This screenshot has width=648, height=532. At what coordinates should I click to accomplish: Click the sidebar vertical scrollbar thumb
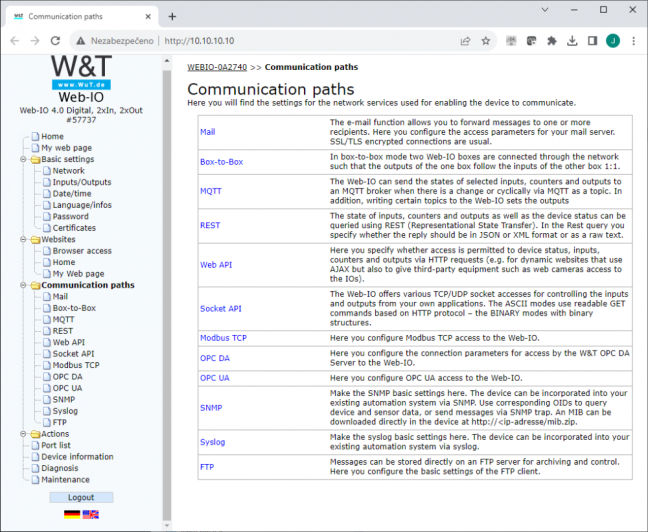pos(167,294)
